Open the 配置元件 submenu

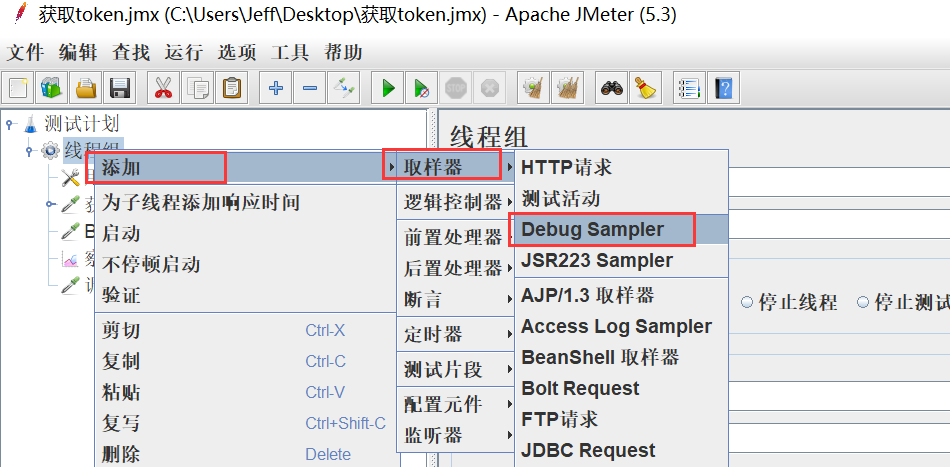(x=456, y=404)
